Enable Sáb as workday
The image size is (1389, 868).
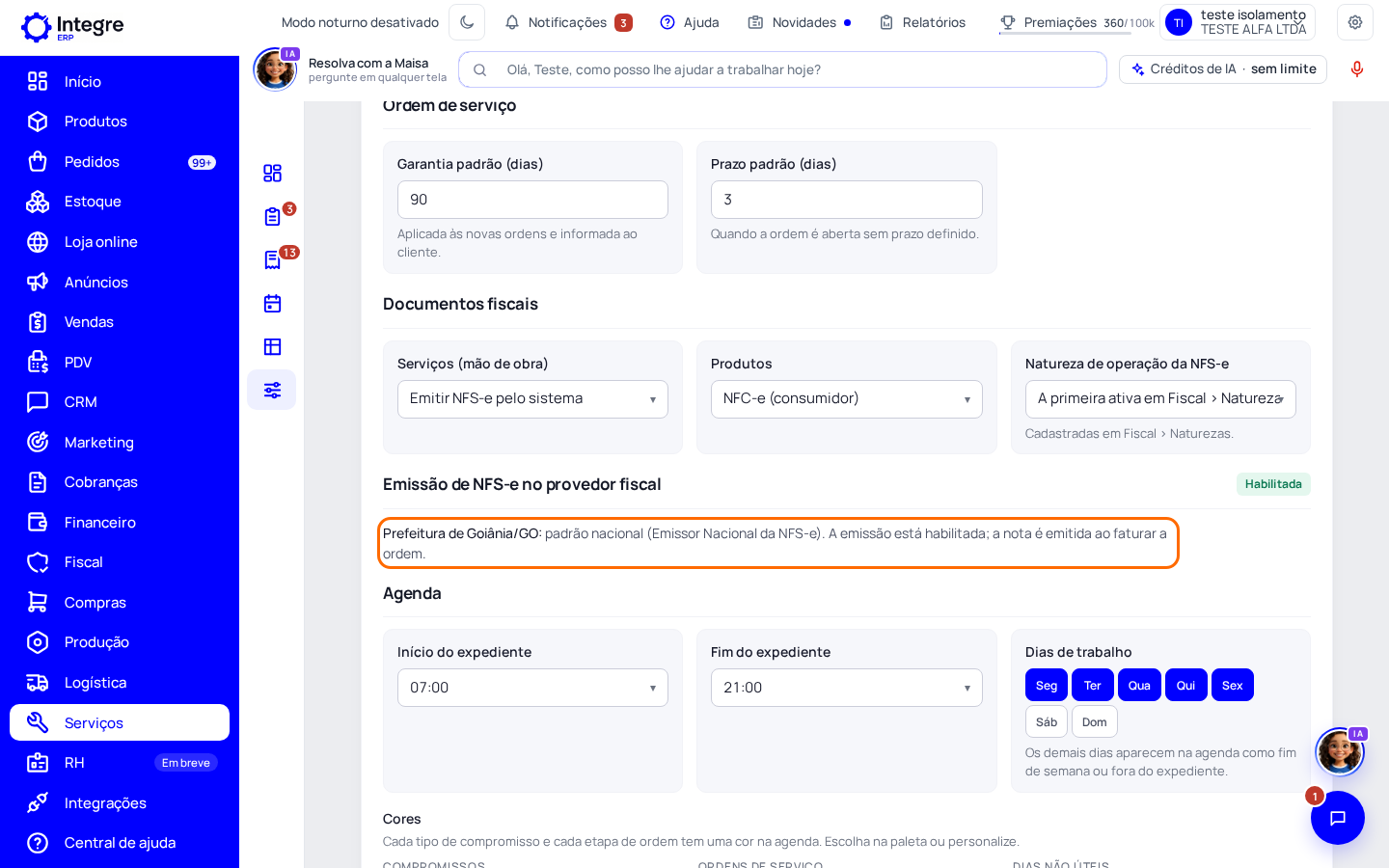[x=1047, y=721]
